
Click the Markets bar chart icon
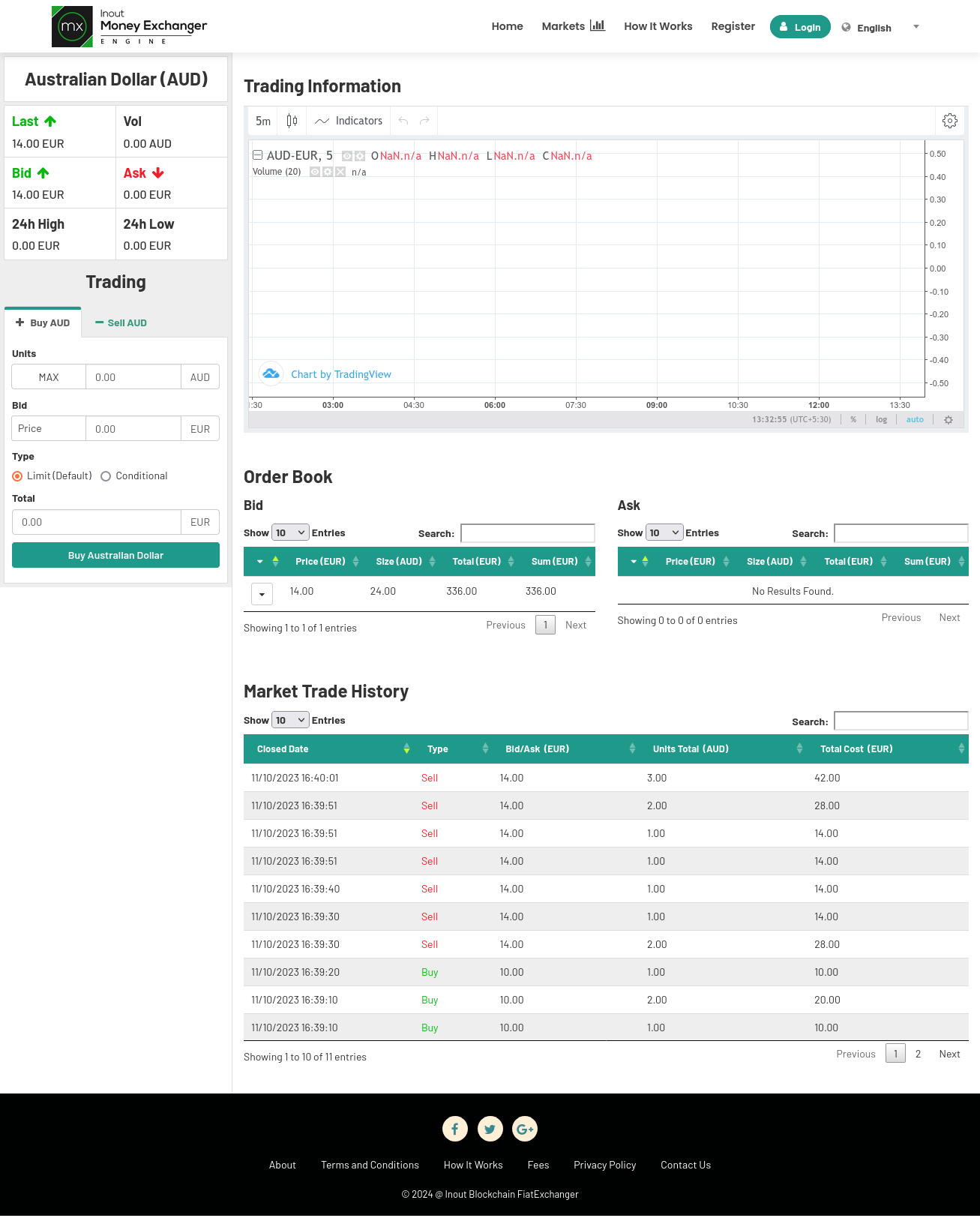598,25
